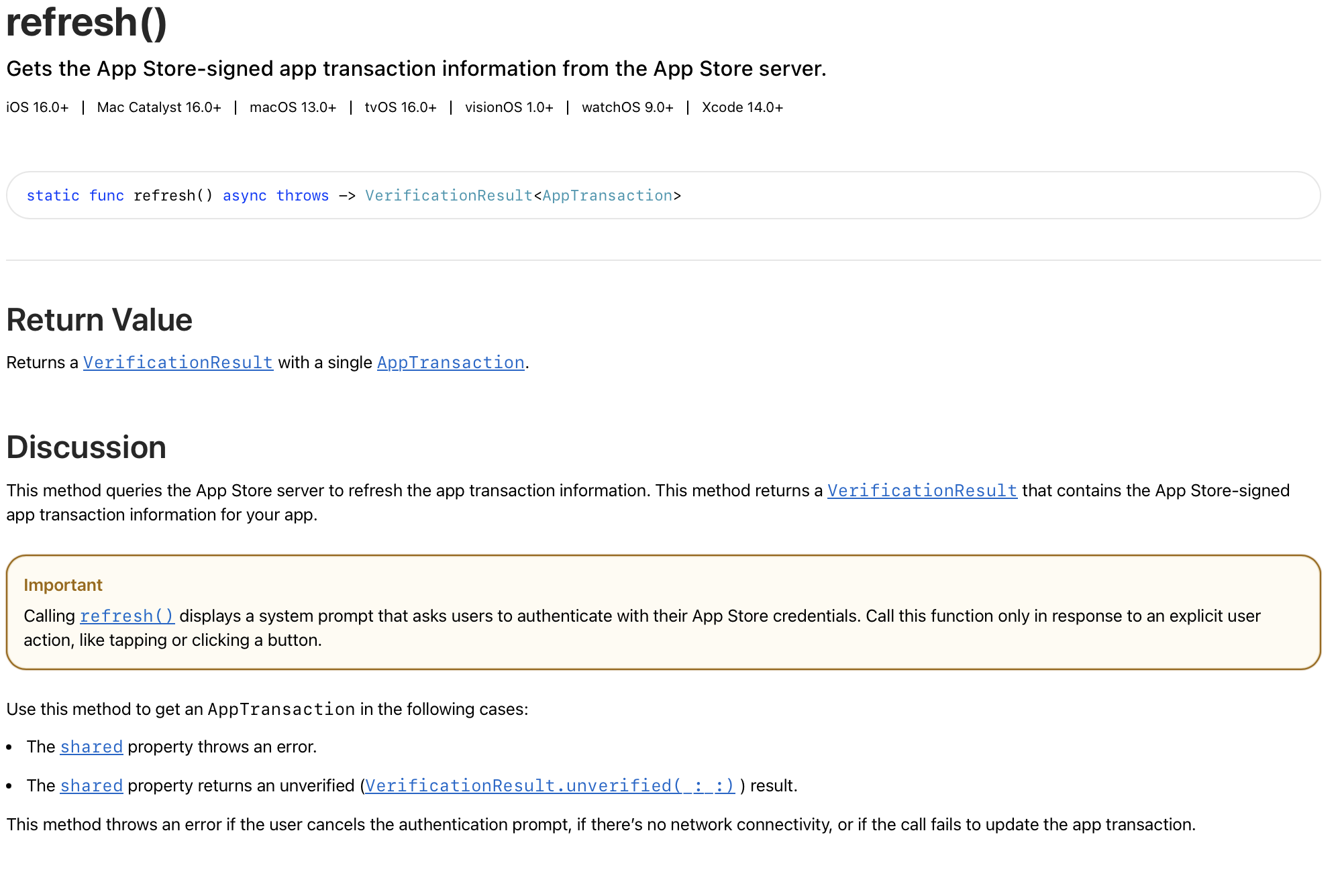Click the refresh() page title
The image size is (1342, 896).
(x=87, y=22)
